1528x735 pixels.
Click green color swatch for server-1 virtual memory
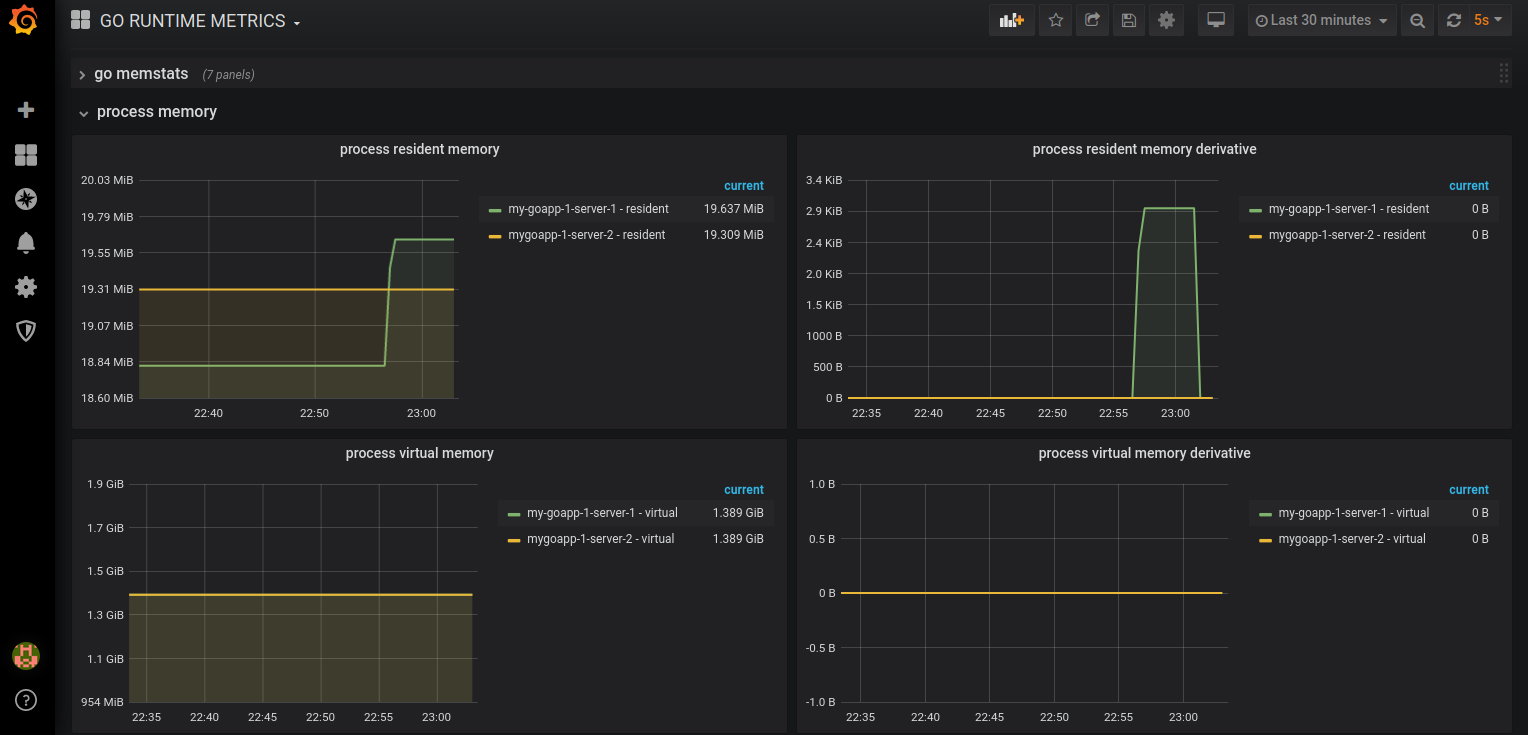point(514,514)
